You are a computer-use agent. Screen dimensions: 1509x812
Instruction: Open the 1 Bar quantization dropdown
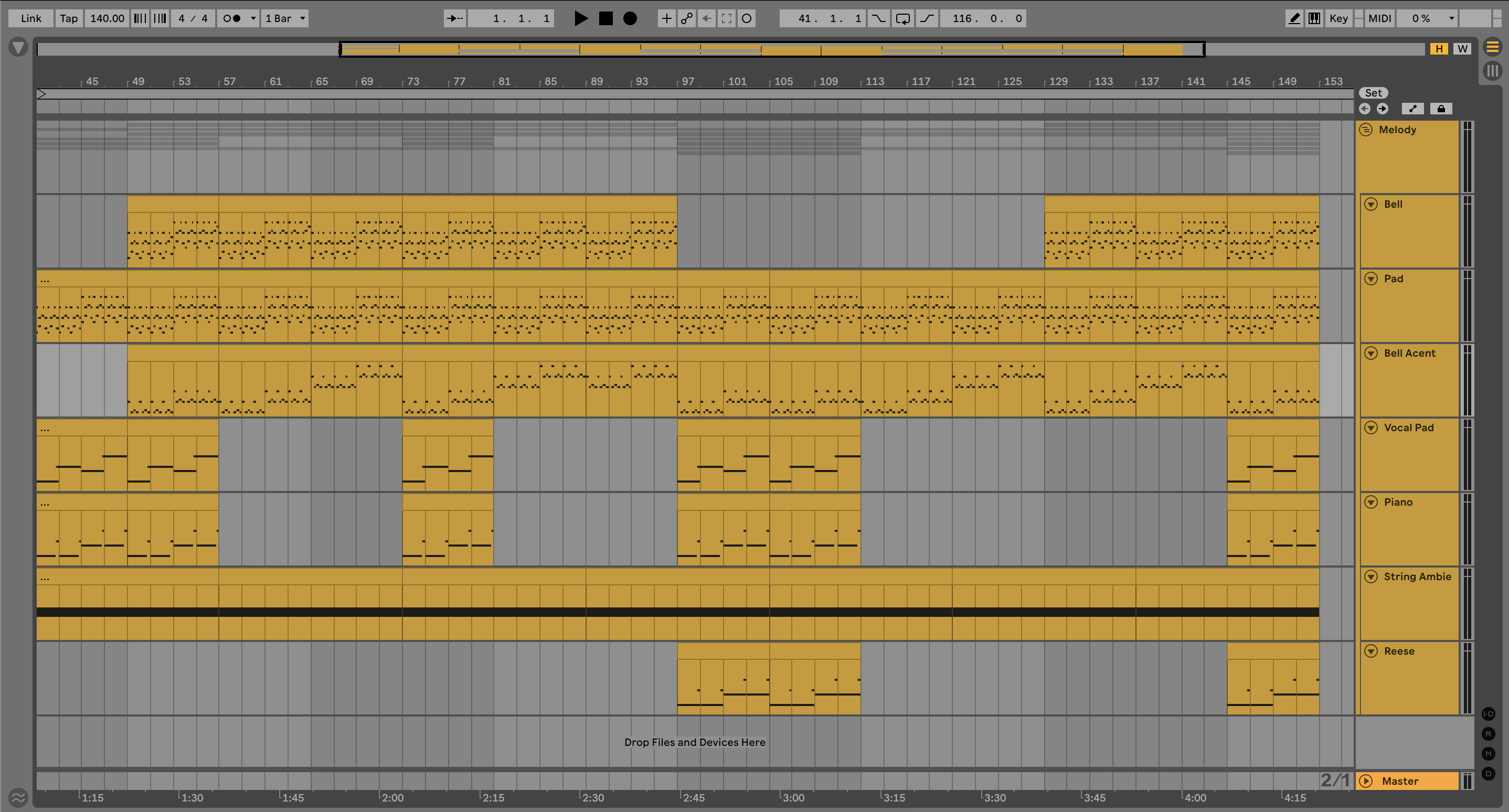[x=285, y=18]
